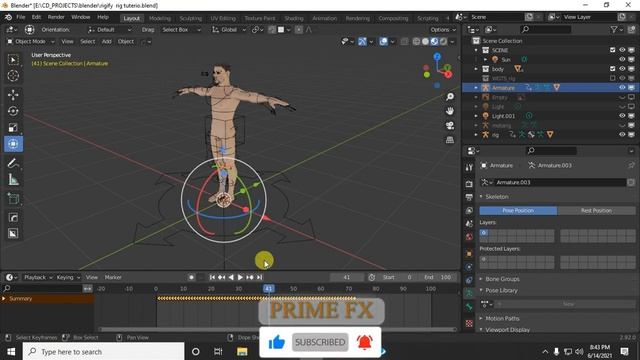Switch to the Modeling workspace tab

pos(160,18)
